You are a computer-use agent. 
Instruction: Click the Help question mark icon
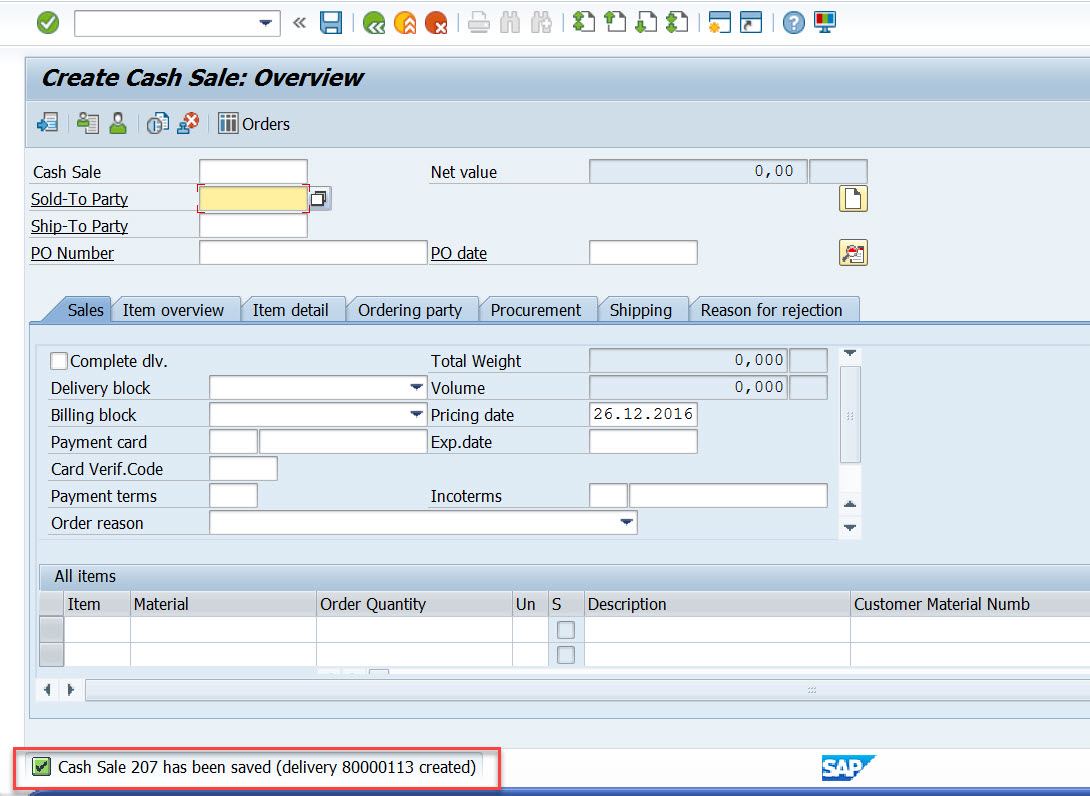tap(793, 23)
